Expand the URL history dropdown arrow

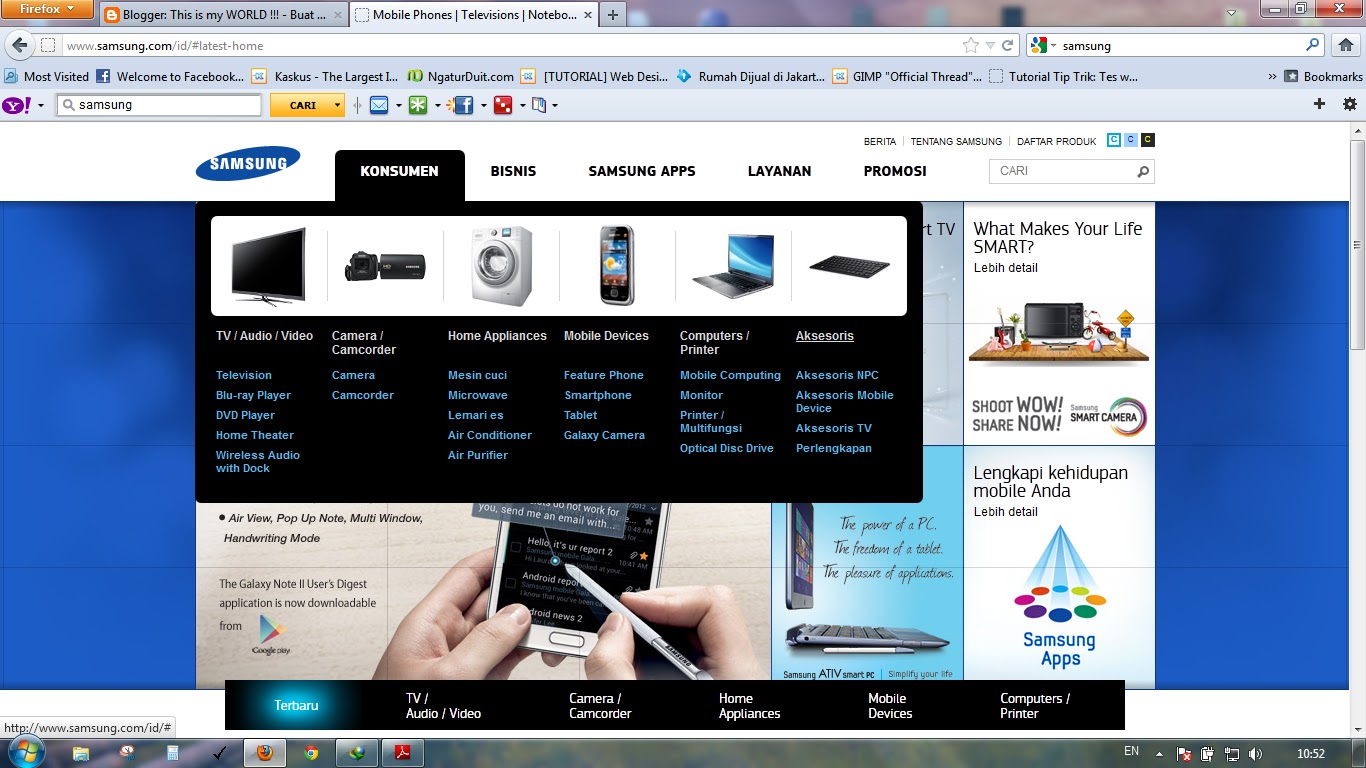990,45
